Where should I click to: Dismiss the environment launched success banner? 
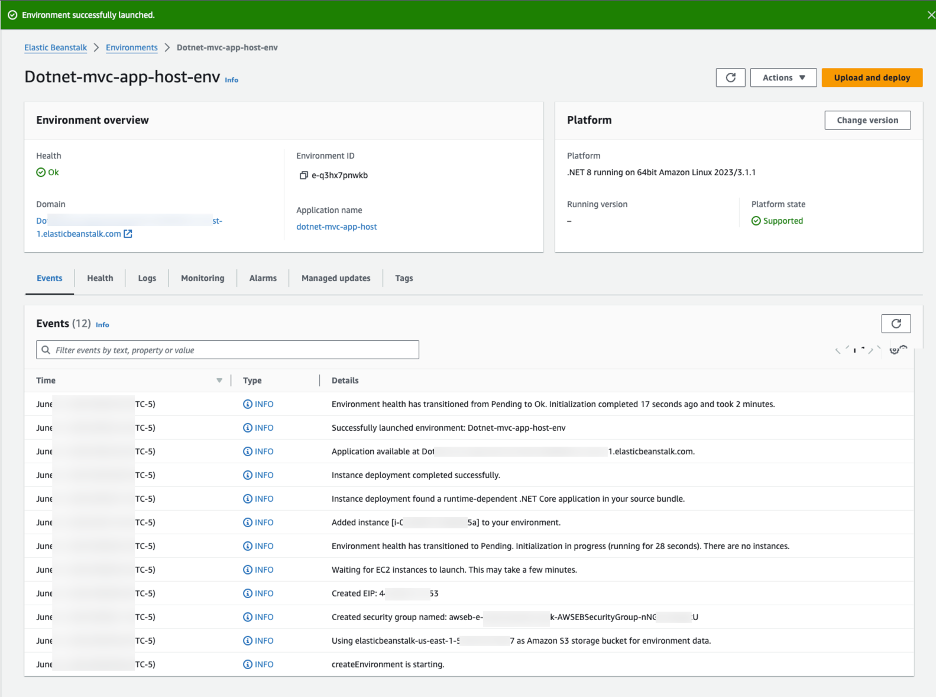[930, 15]
